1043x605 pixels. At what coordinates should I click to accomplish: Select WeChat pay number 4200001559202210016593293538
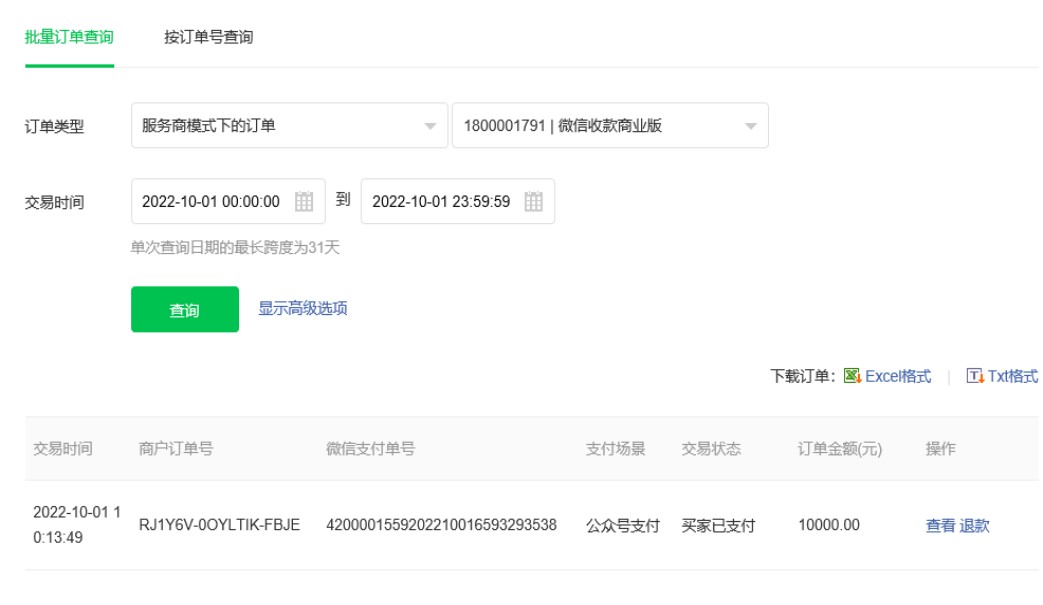pyautogui.click(x=441, y=526)
